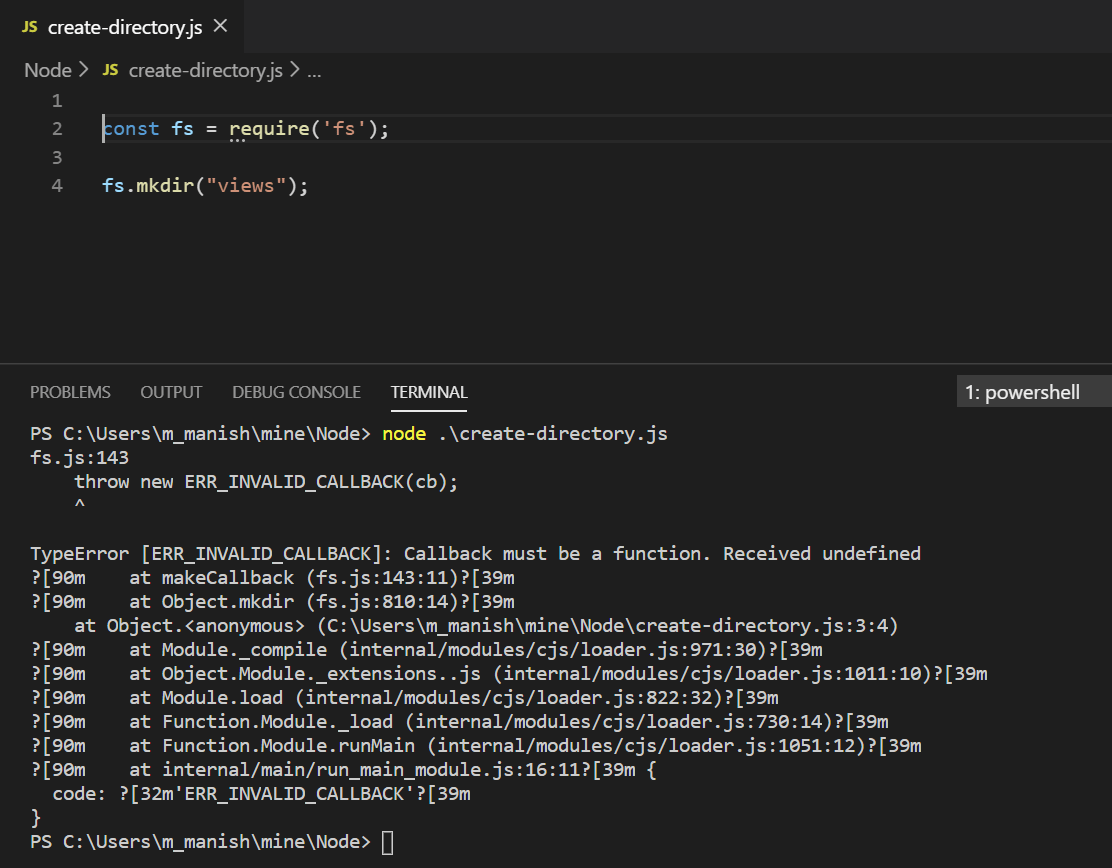1112x868 pixels.
Task: Click line number 4 in the gutter
Action: point(57,185)
